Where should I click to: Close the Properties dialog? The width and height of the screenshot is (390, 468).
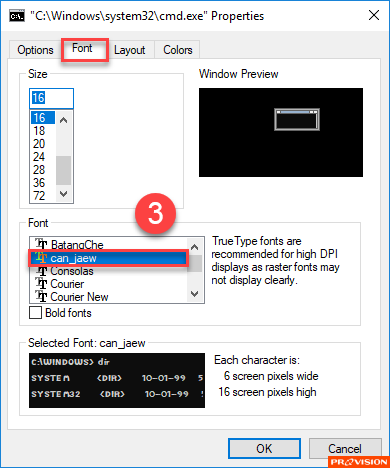click(x=374, y=15)
